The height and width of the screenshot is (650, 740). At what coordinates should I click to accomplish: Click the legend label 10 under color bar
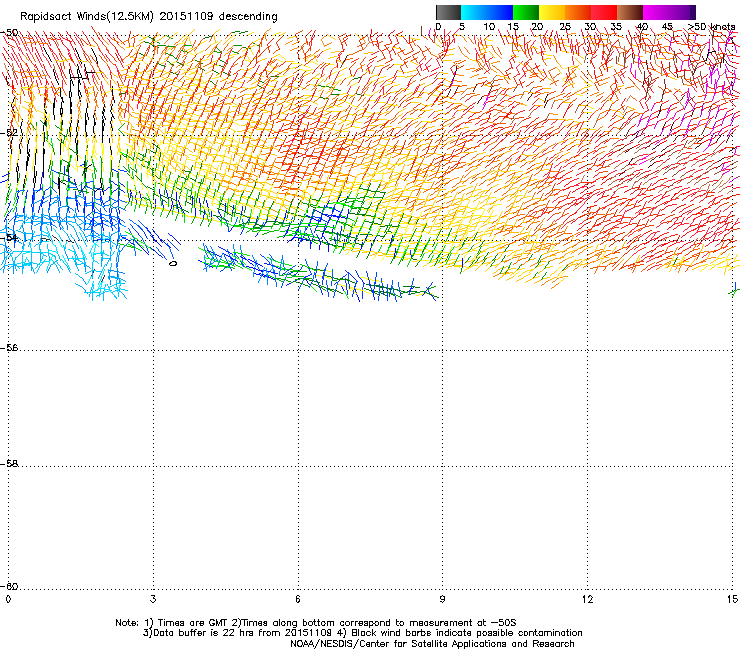[x=489, y=27]
